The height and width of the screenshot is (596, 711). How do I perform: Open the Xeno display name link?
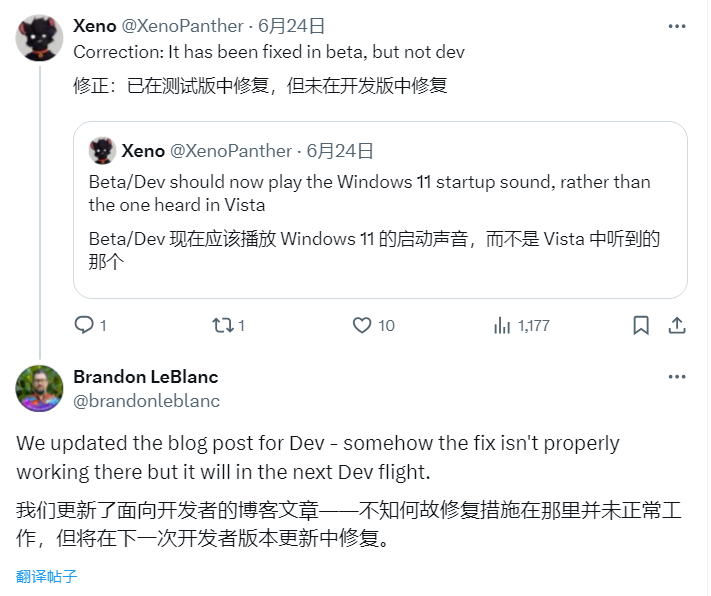(x=95, y=26)
